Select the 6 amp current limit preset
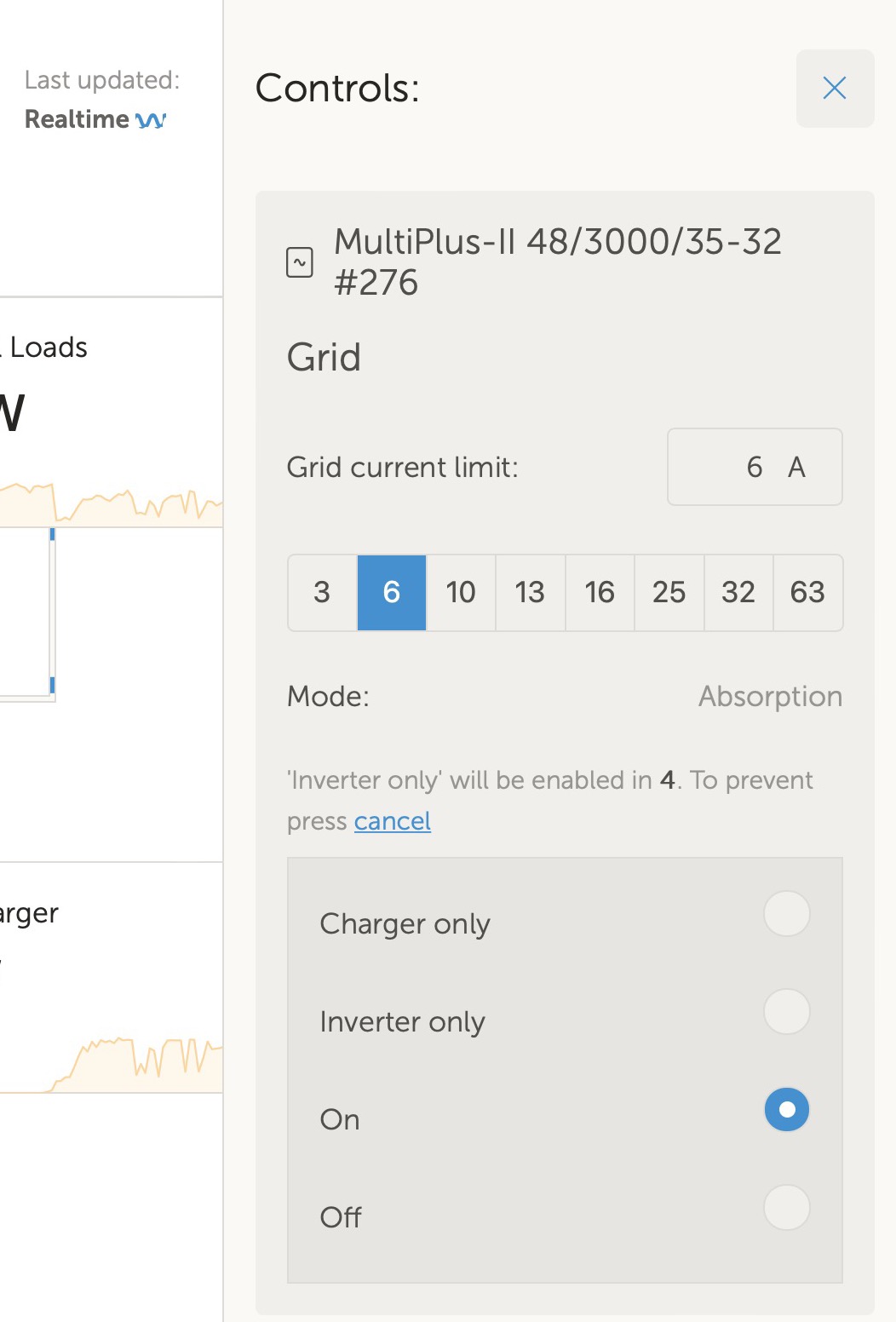This screenshot has width=896, height=1322. [x=392, y=593]
